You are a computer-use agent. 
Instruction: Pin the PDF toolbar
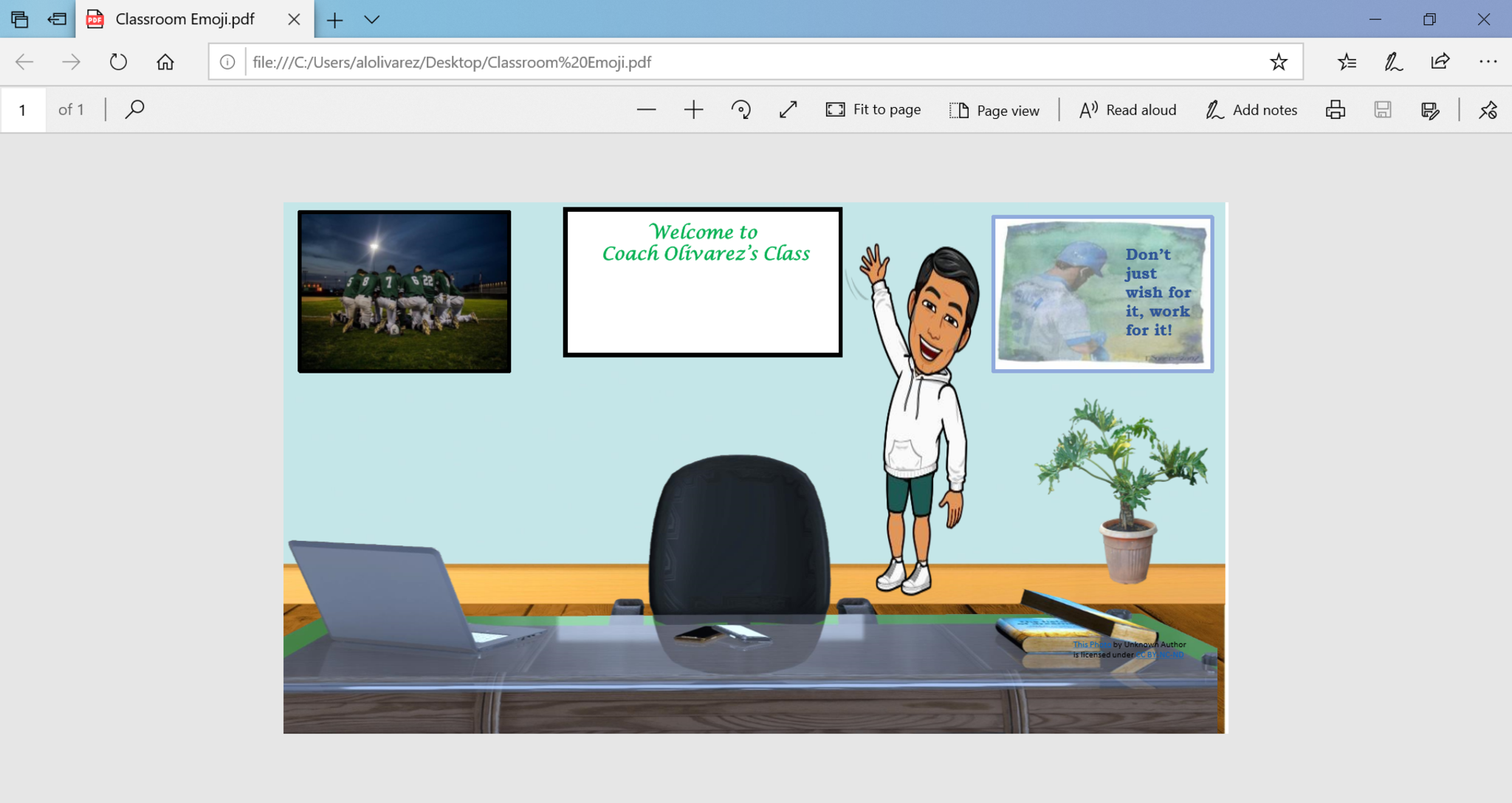[1488, 110]
